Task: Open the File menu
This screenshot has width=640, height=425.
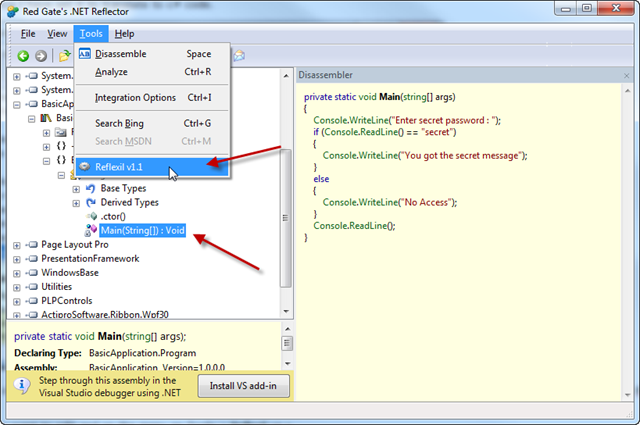Action: tap(28, 33)
